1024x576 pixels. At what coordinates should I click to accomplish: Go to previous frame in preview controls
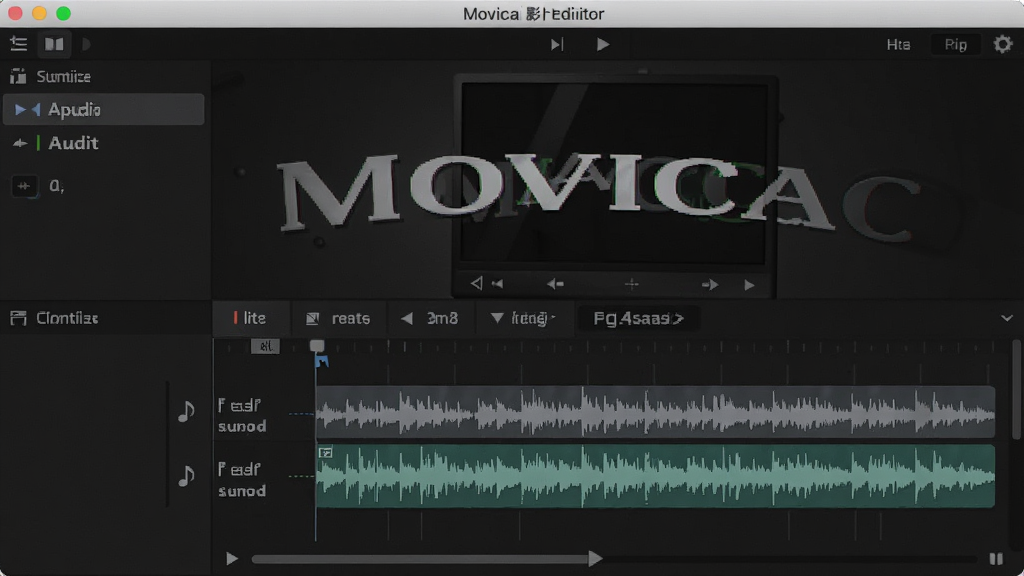498,284
